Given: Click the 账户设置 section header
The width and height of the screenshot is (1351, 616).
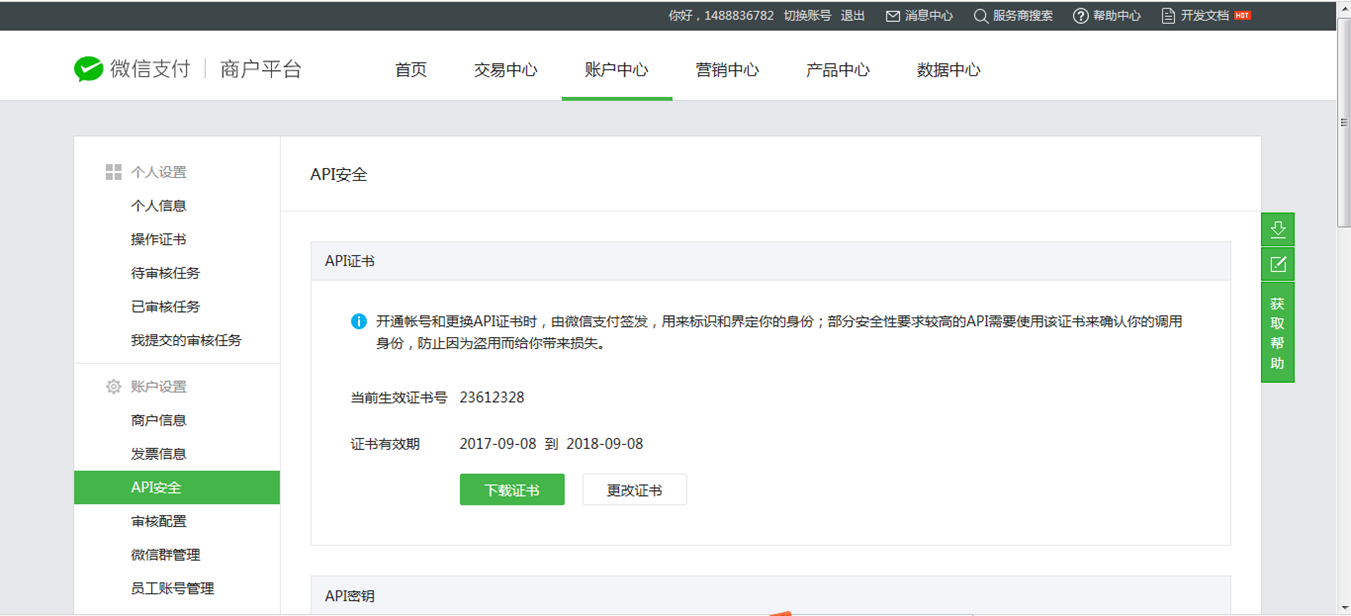Looking at the screenshot, I should [159, 387].
